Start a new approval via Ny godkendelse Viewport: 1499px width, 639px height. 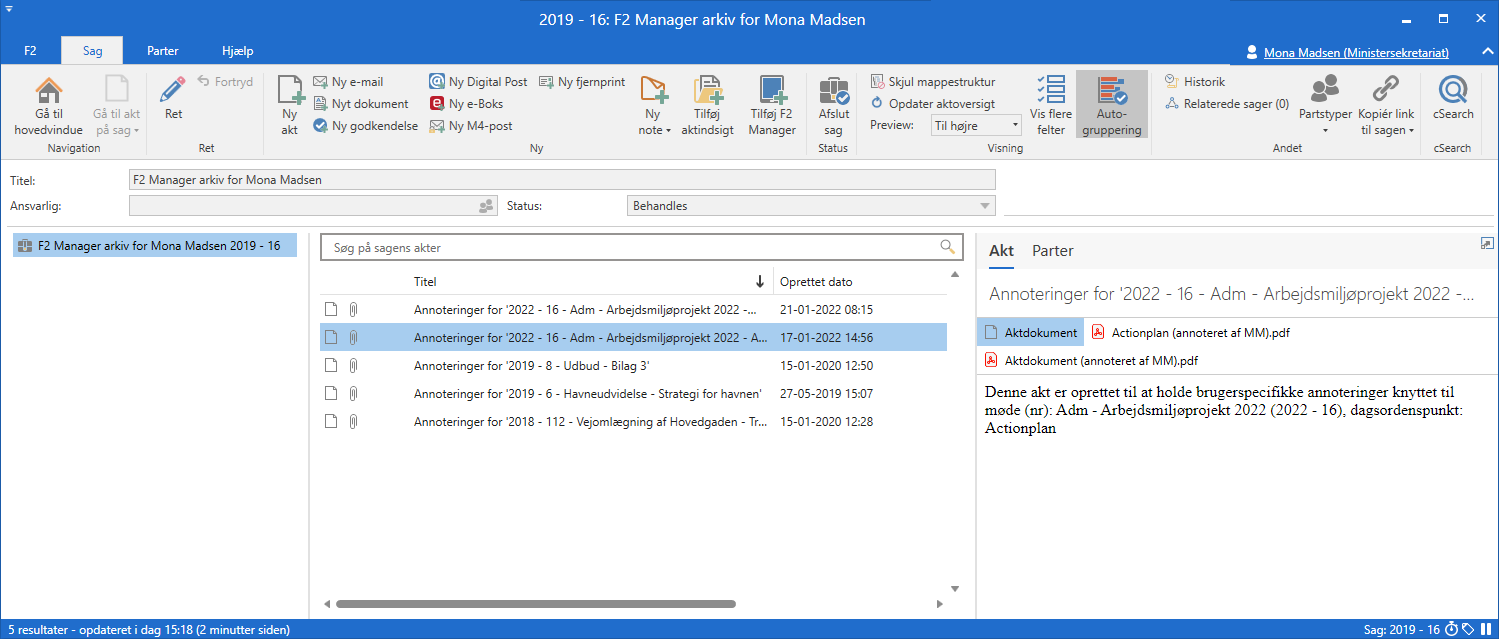coord(365,126)
